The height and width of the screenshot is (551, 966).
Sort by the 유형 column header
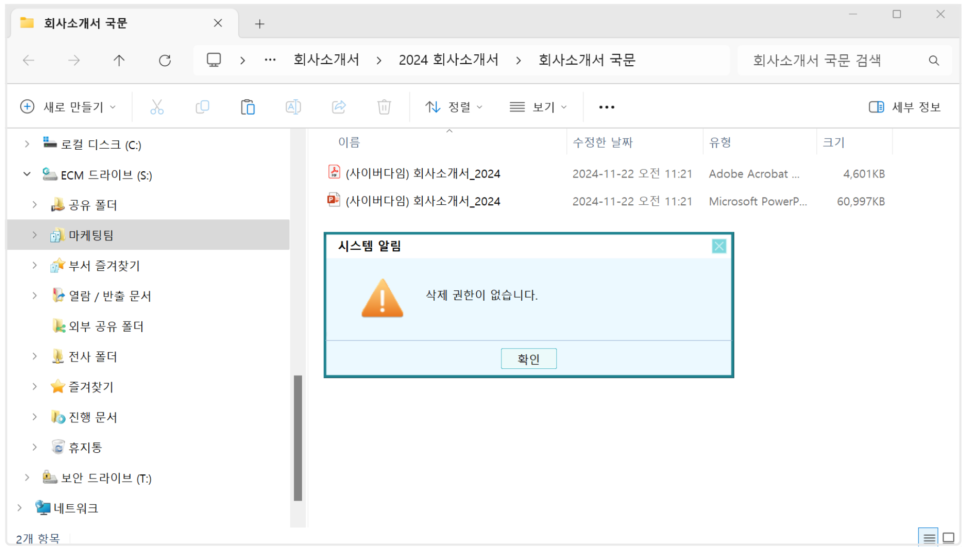point(720,143)
